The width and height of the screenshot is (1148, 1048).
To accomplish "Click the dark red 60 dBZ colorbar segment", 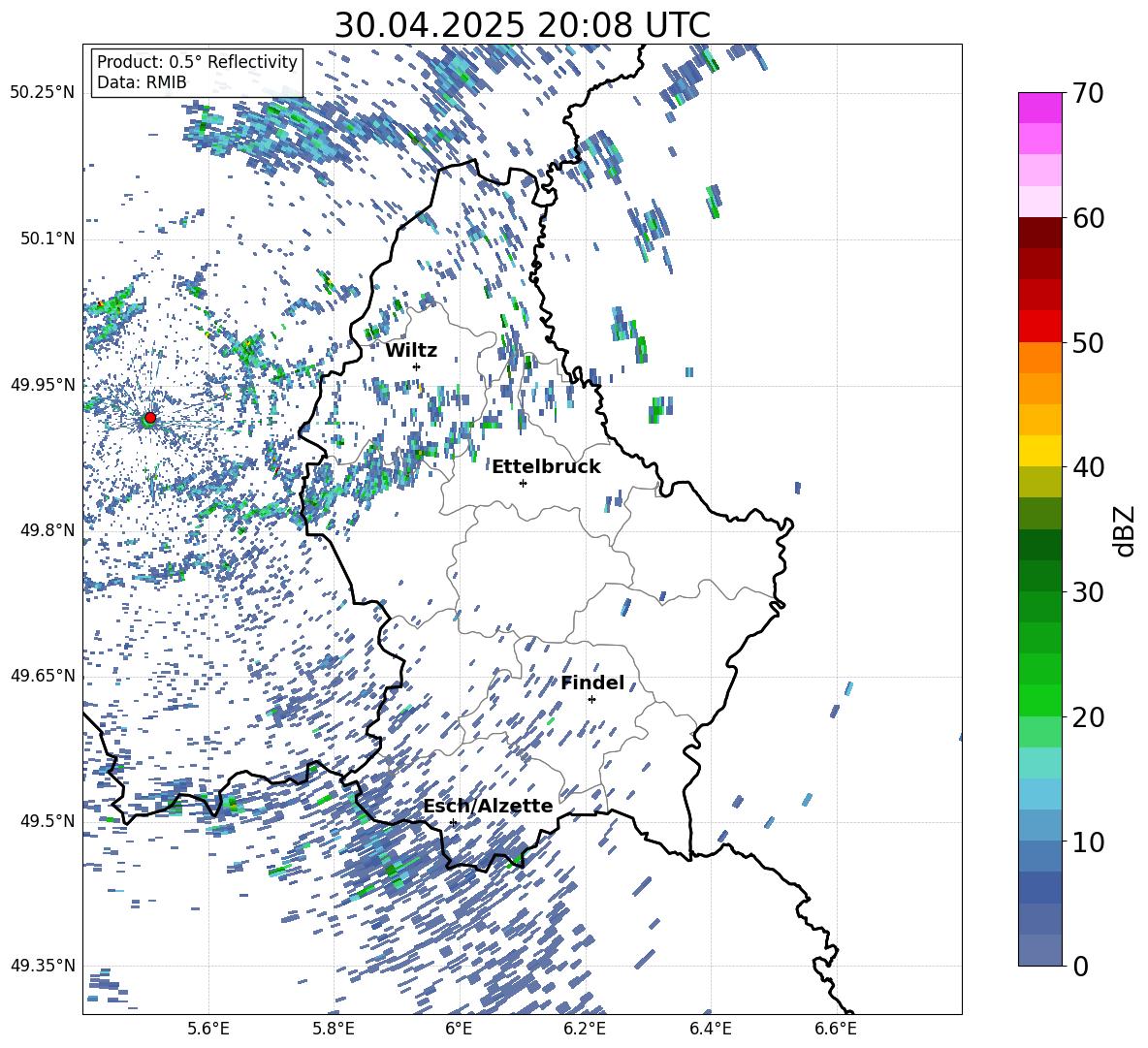I will tap(1040, 233).
